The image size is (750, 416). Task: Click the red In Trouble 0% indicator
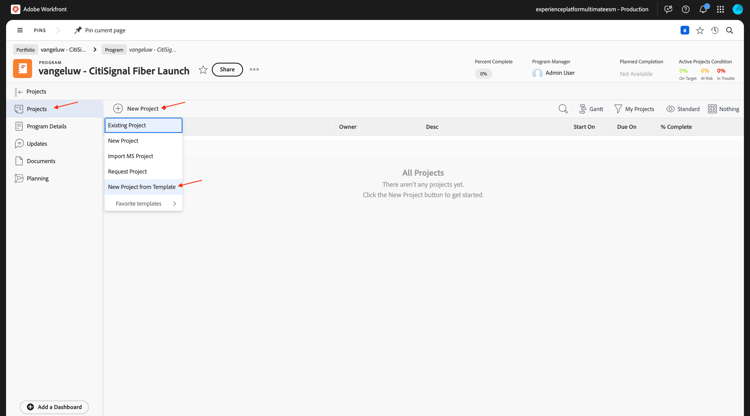tap(721, 71)
